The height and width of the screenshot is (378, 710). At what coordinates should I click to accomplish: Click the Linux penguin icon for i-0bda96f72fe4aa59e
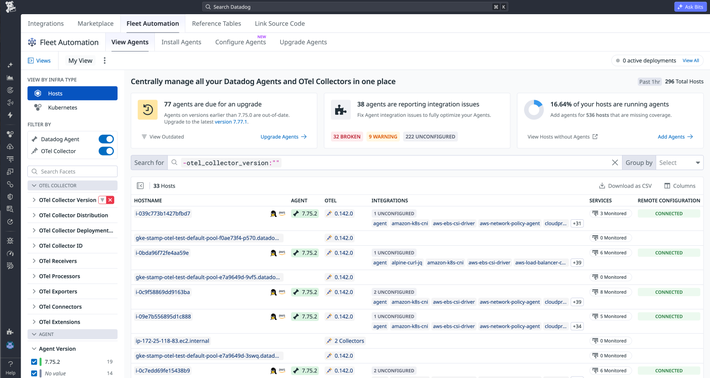[273, 253]
